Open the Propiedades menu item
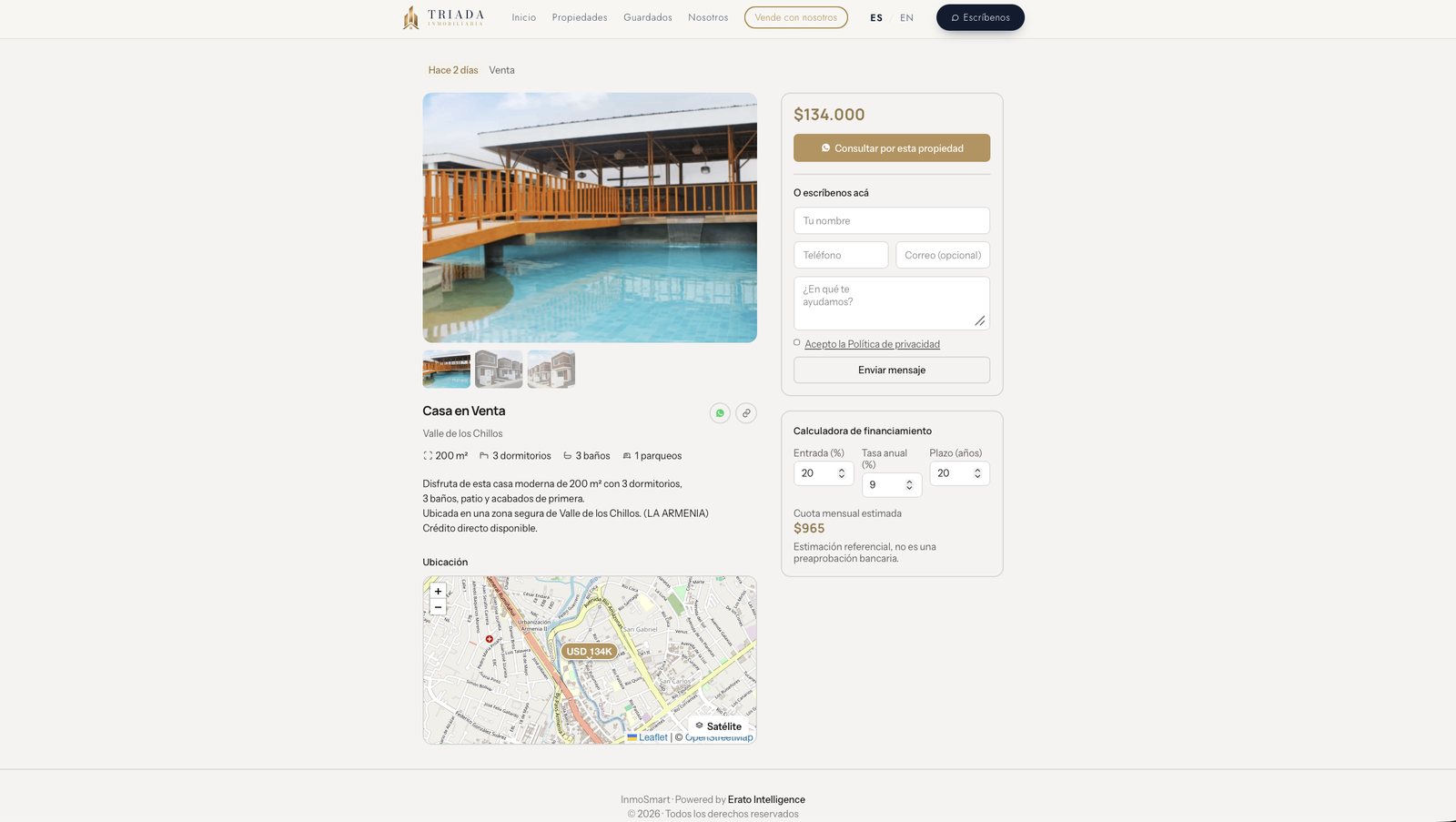This screenshot has height=822, width=1456. click(580, 17)
